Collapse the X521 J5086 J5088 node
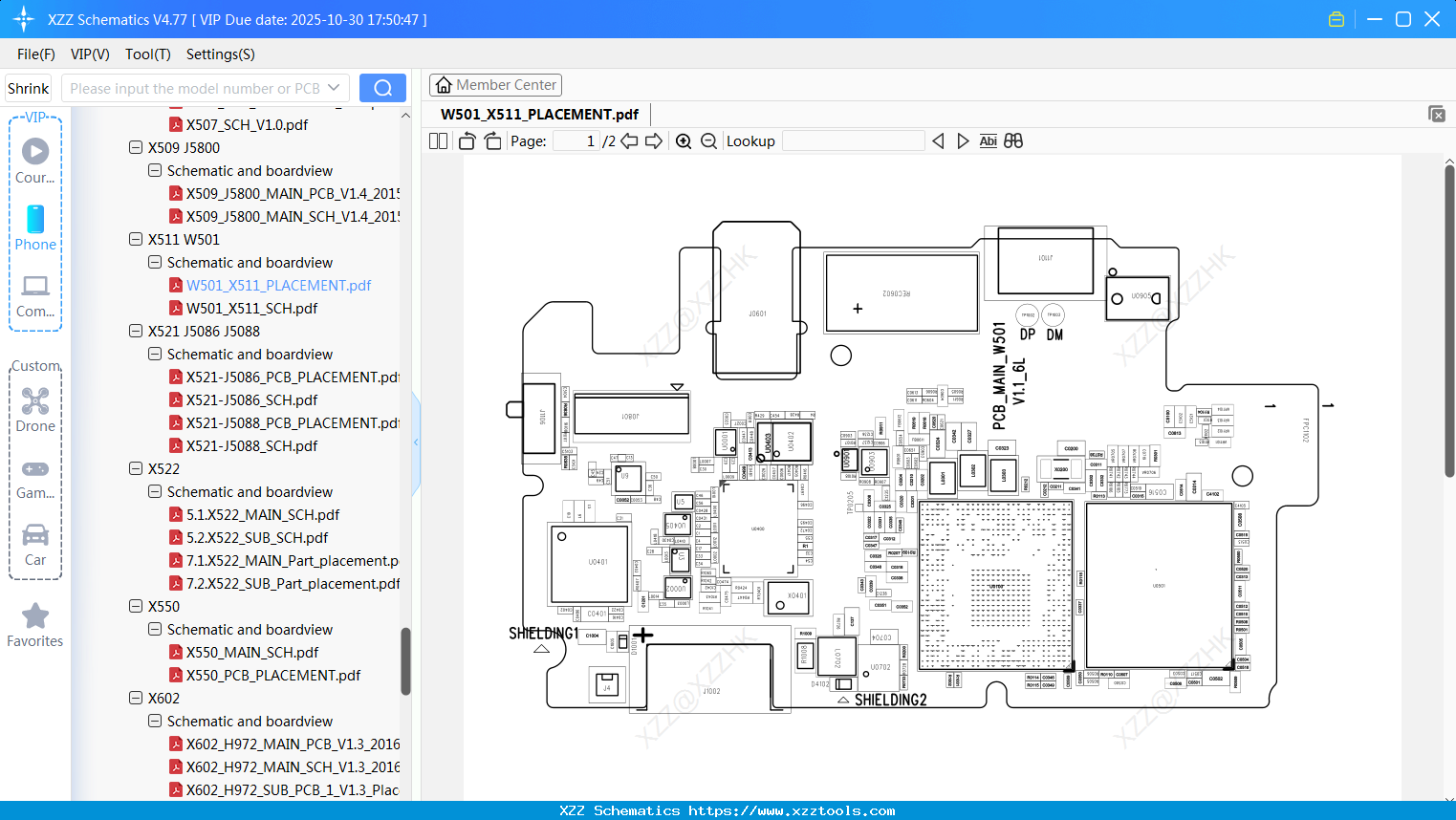 (x=136, y=331)
